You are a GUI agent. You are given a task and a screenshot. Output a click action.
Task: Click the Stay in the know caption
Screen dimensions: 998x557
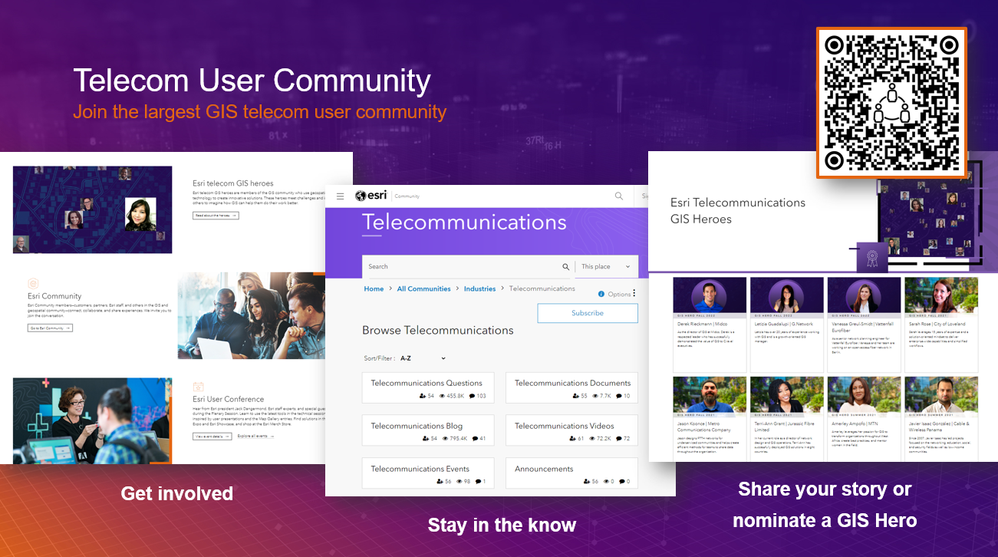(x=502, y=525)
